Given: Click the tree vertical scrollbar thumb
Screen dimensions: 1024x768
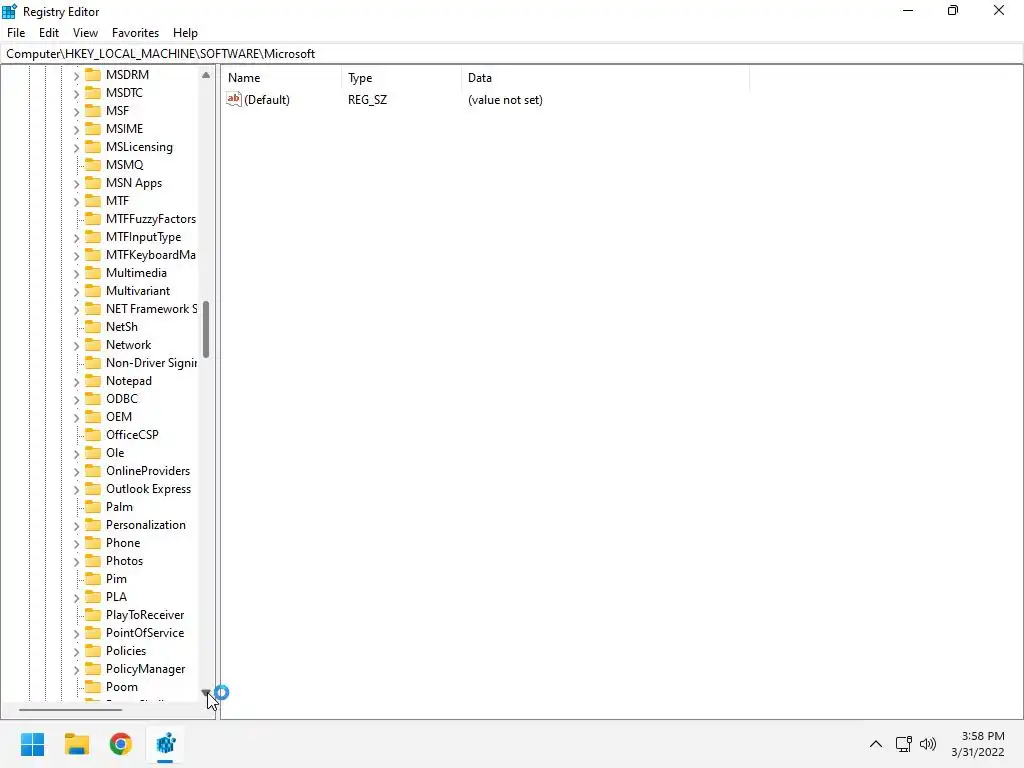Looking at the screenshot, I should (206, 329).
